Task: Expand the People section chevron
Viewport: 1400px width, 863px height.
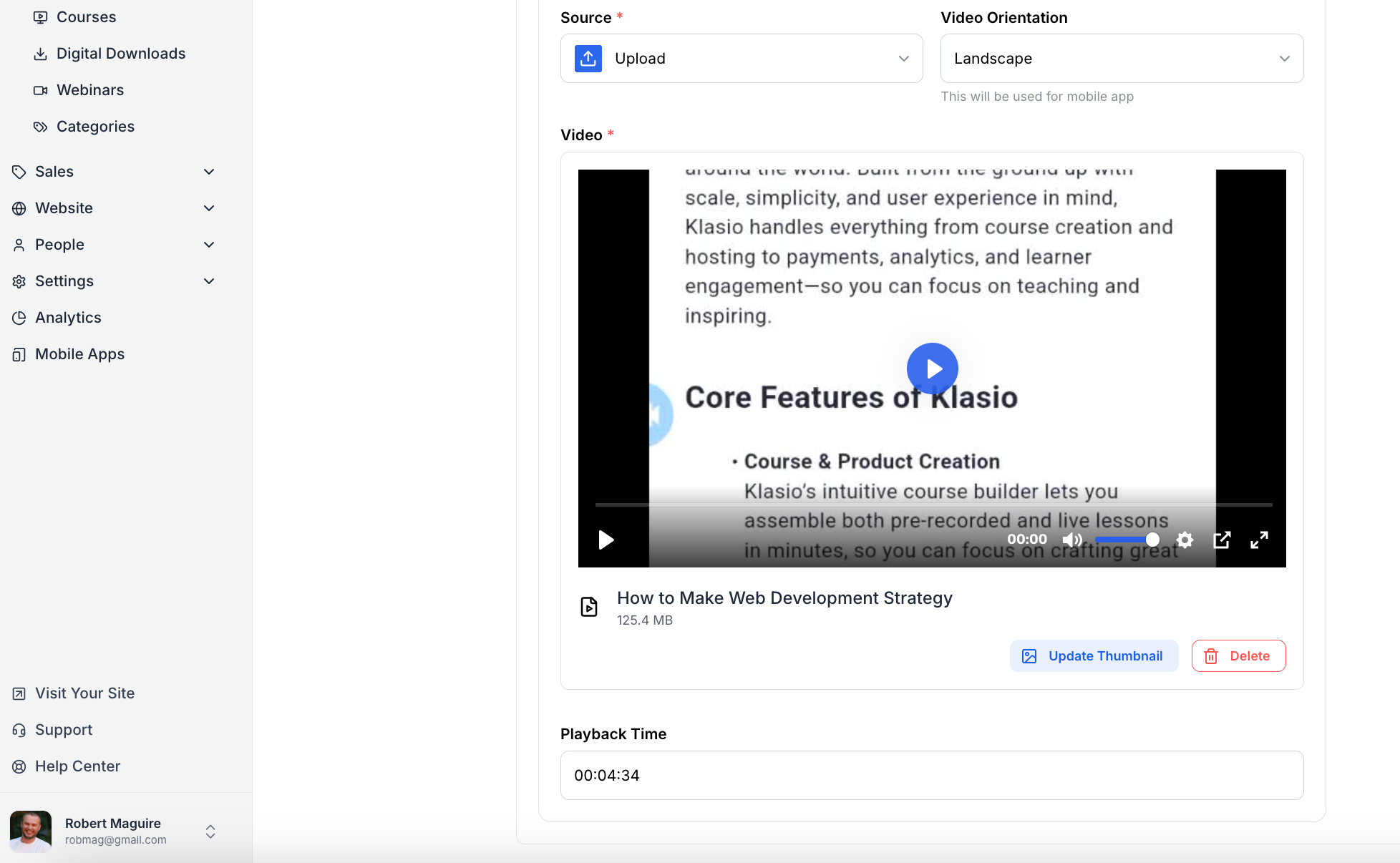Action: (209, 245)
